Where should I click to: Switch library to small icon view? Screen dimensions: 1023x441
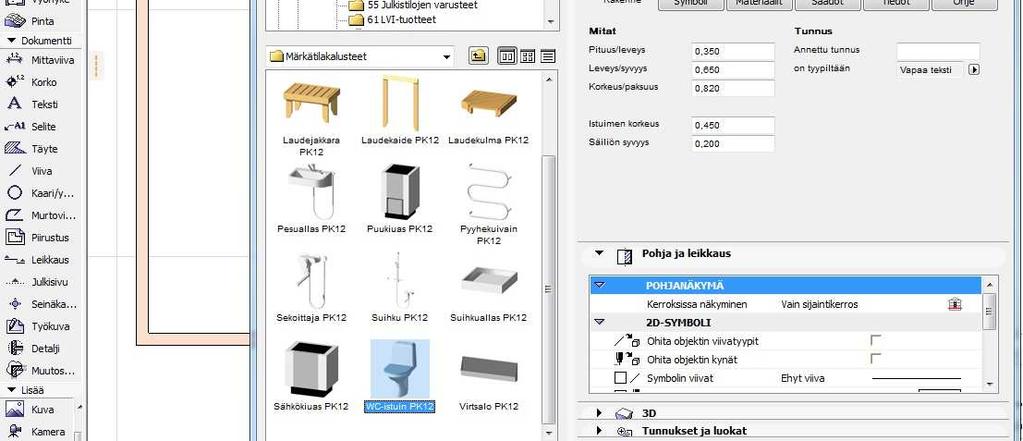click(x=527, y=56)
